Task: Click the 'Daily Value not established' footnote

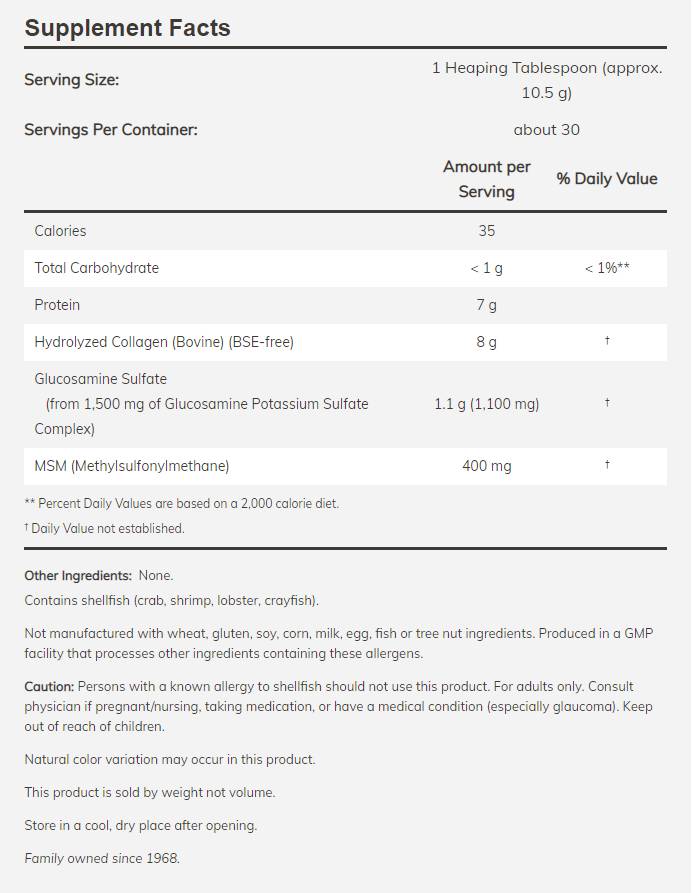Action: 107,528
